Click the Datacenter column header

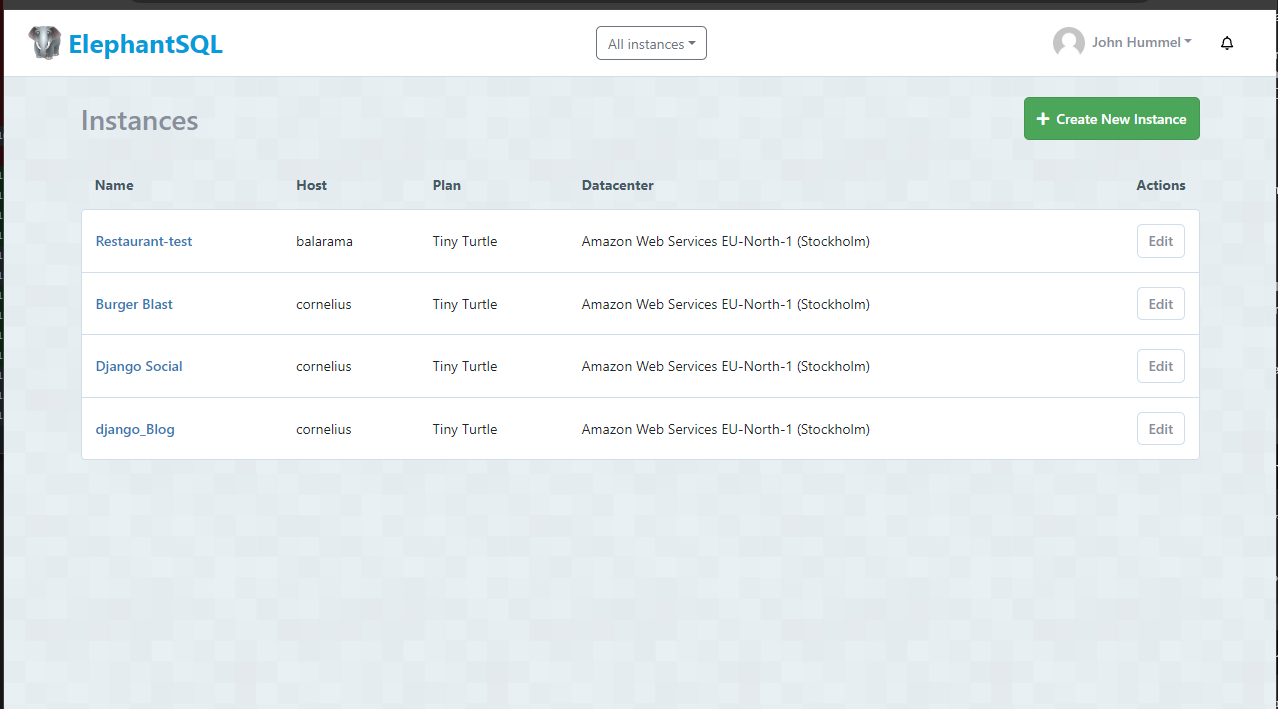[618, 185]
